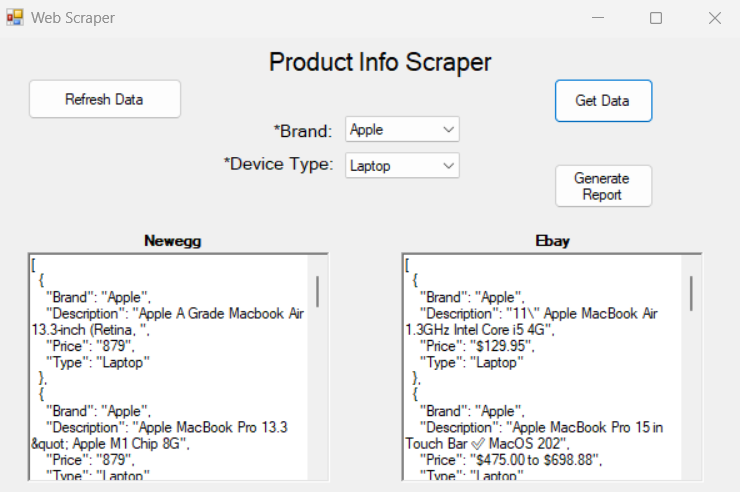Click the Ebay results scrollbar thumb
Screen dimensions: 740x492
[x=691, y=293]
